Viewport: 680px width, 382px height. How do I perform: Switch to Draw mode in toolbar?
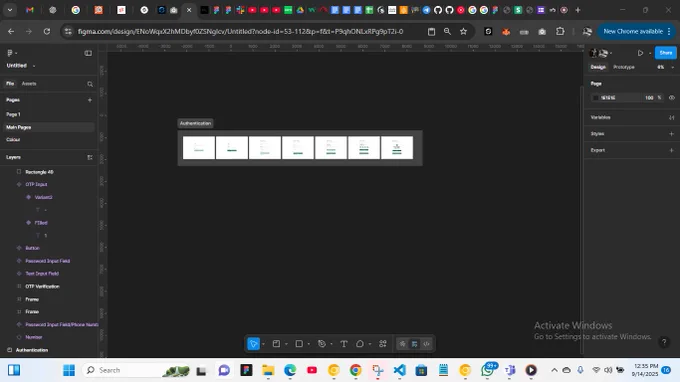point(402,344)
